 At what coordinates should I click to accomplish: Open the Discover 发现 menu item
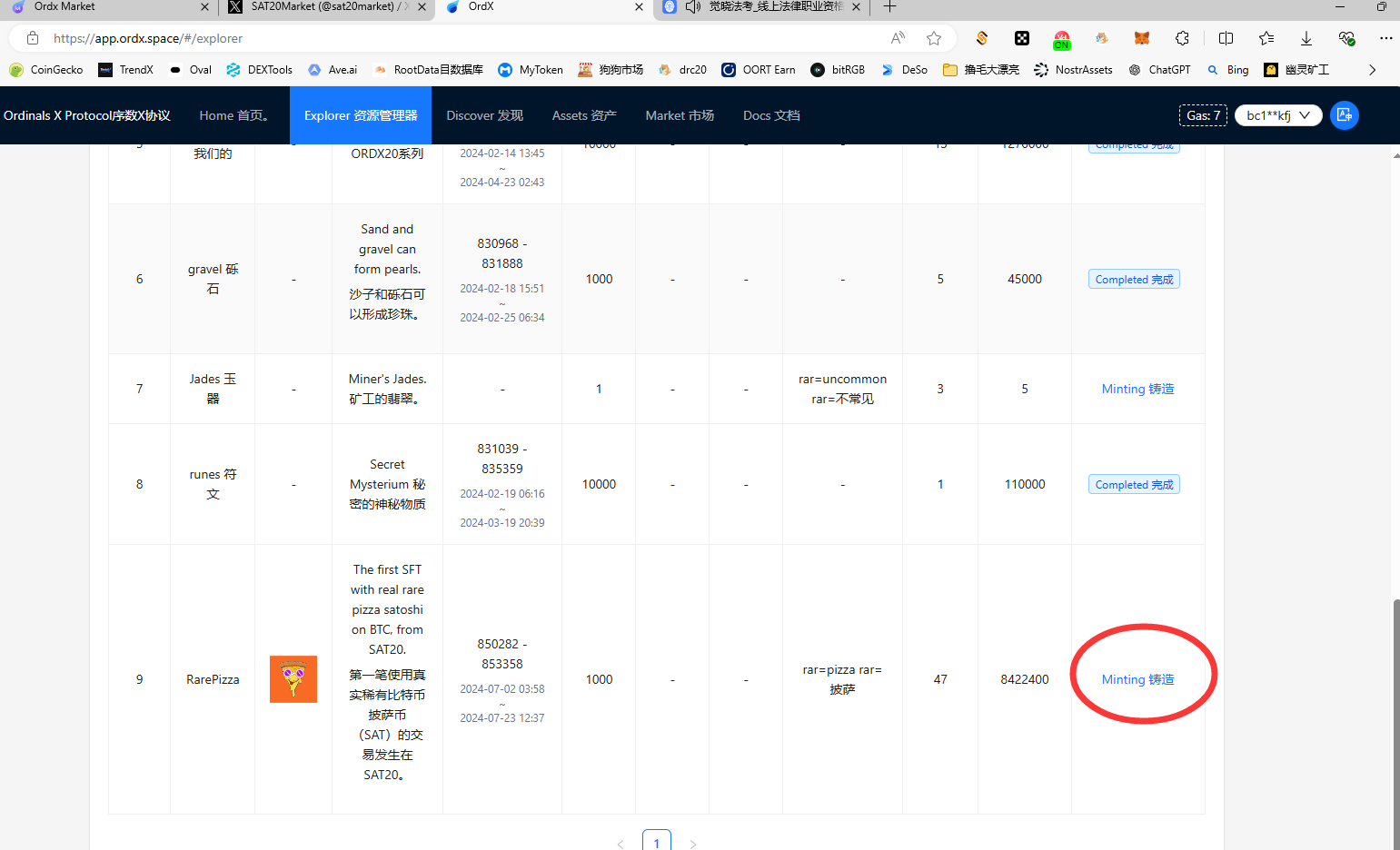pos(484,115)
